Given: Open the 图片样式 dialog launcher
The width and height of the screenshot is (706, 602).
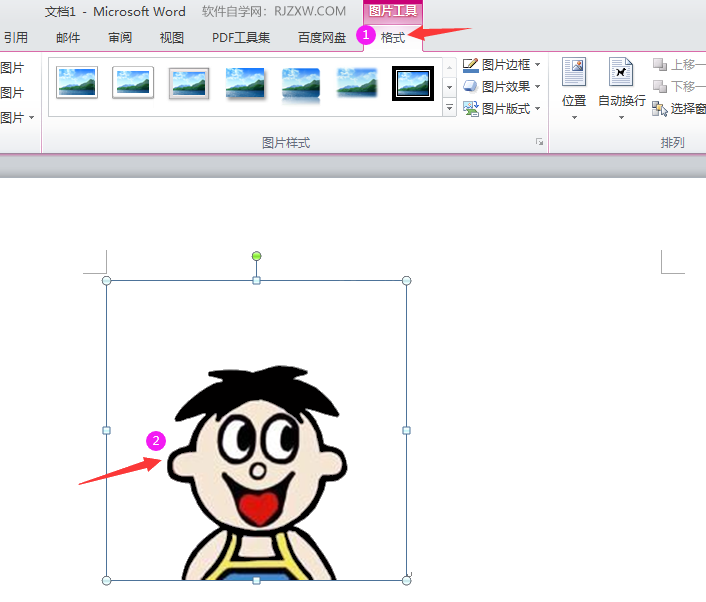Looking at the screenshot, I should [539, 142].
